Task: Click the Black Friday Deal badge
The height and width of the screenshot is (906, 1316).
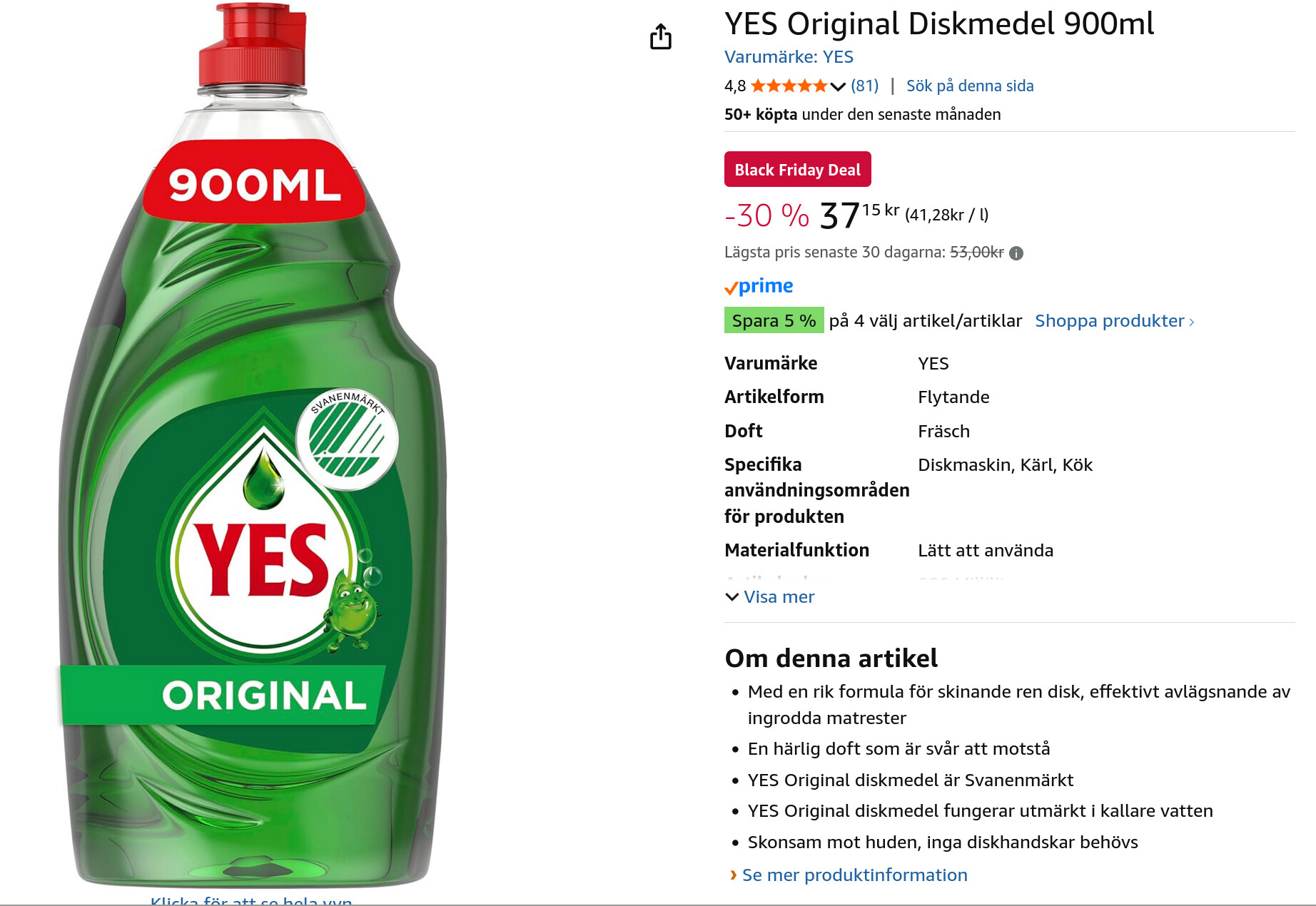Action: click(x=797, y=170)
